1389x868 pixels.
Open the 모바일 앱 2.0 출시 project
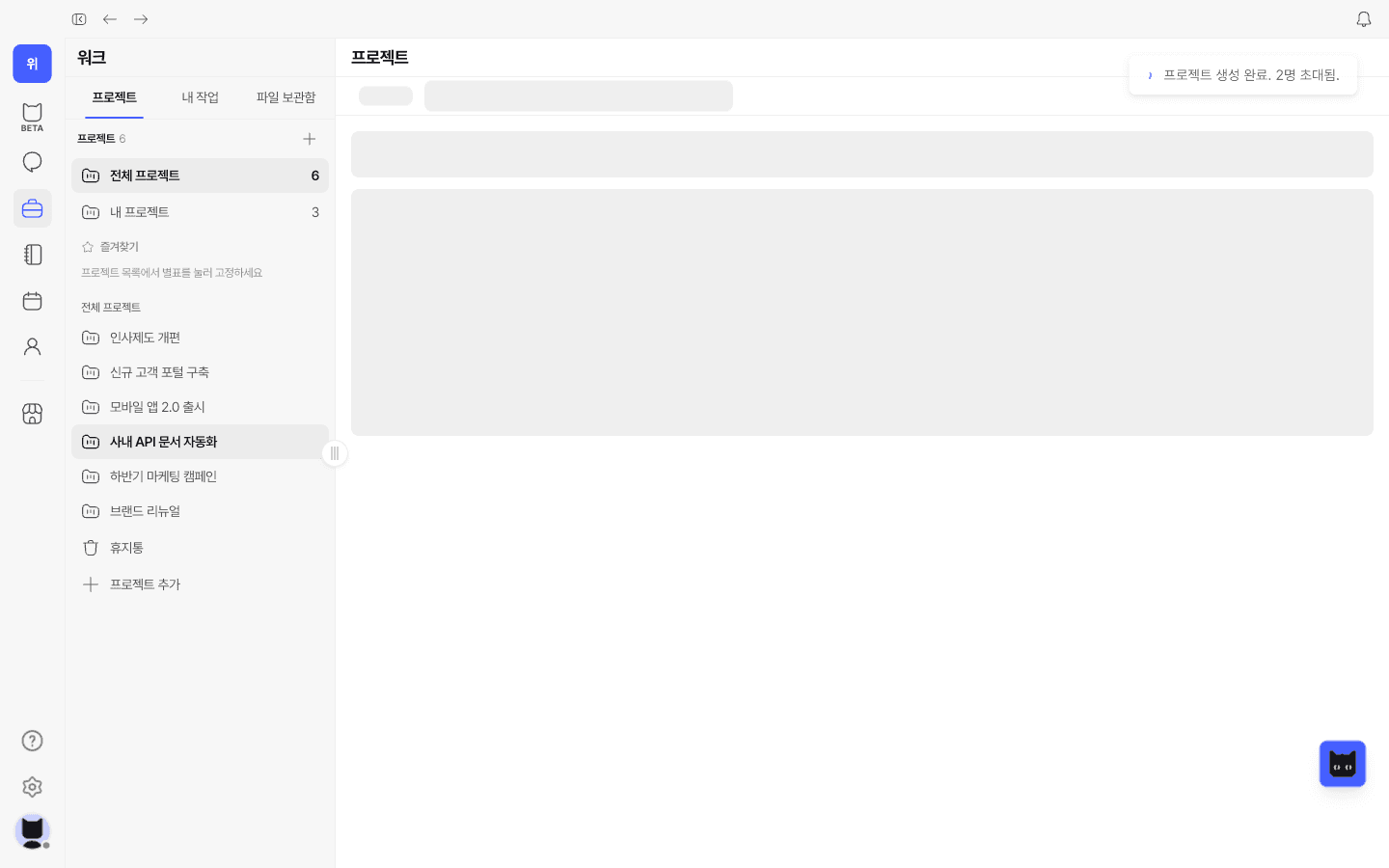coord(200,407)
